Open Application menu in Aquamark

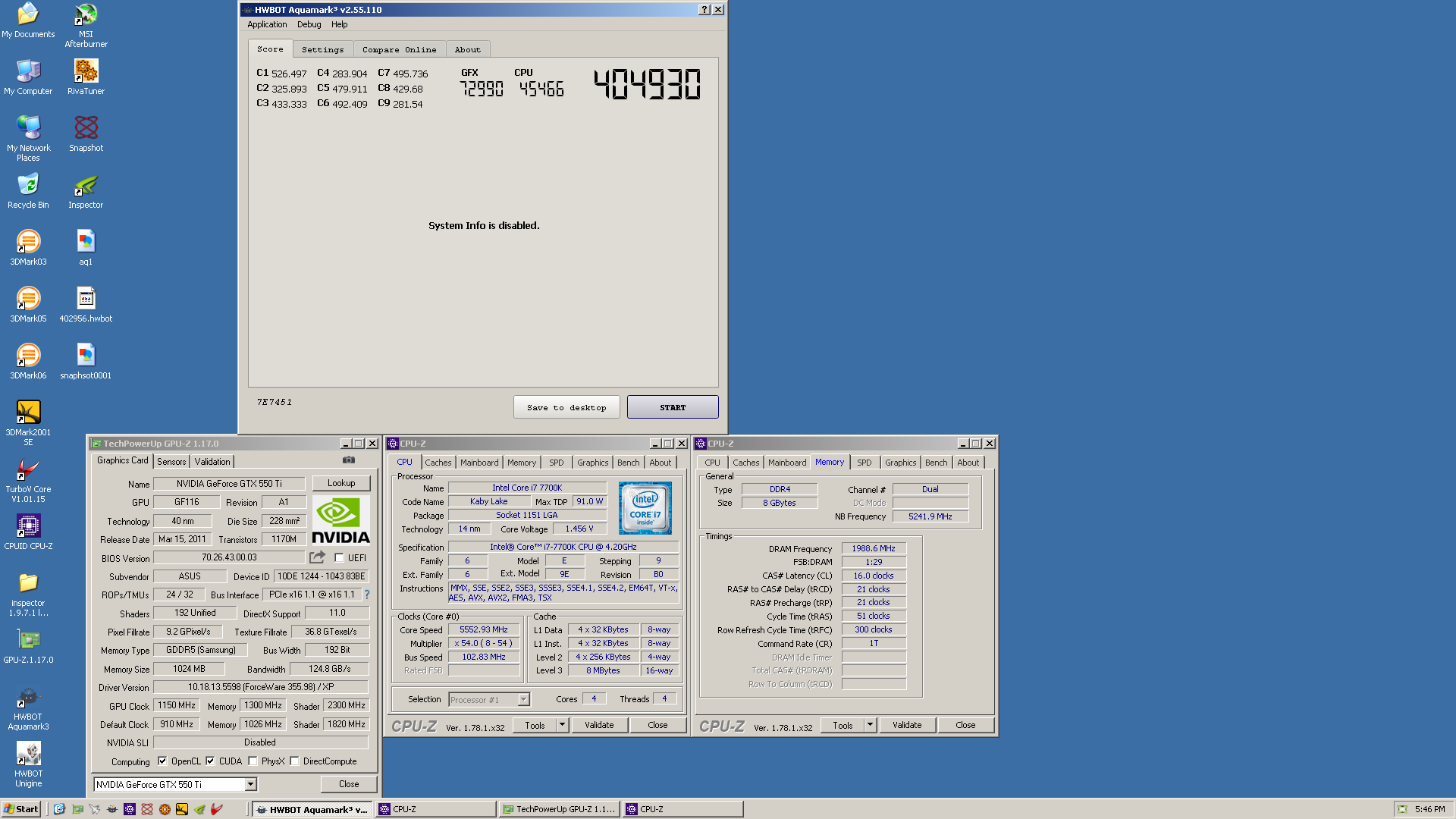pyautogui.click(x=267, y=24)
